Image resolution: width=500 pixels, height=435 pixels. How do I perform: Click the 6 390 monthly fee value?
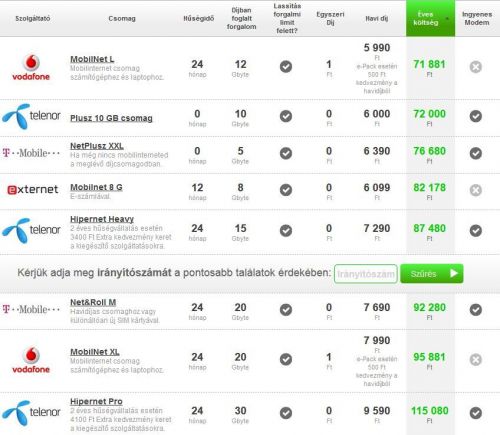[x=377, y=151]
